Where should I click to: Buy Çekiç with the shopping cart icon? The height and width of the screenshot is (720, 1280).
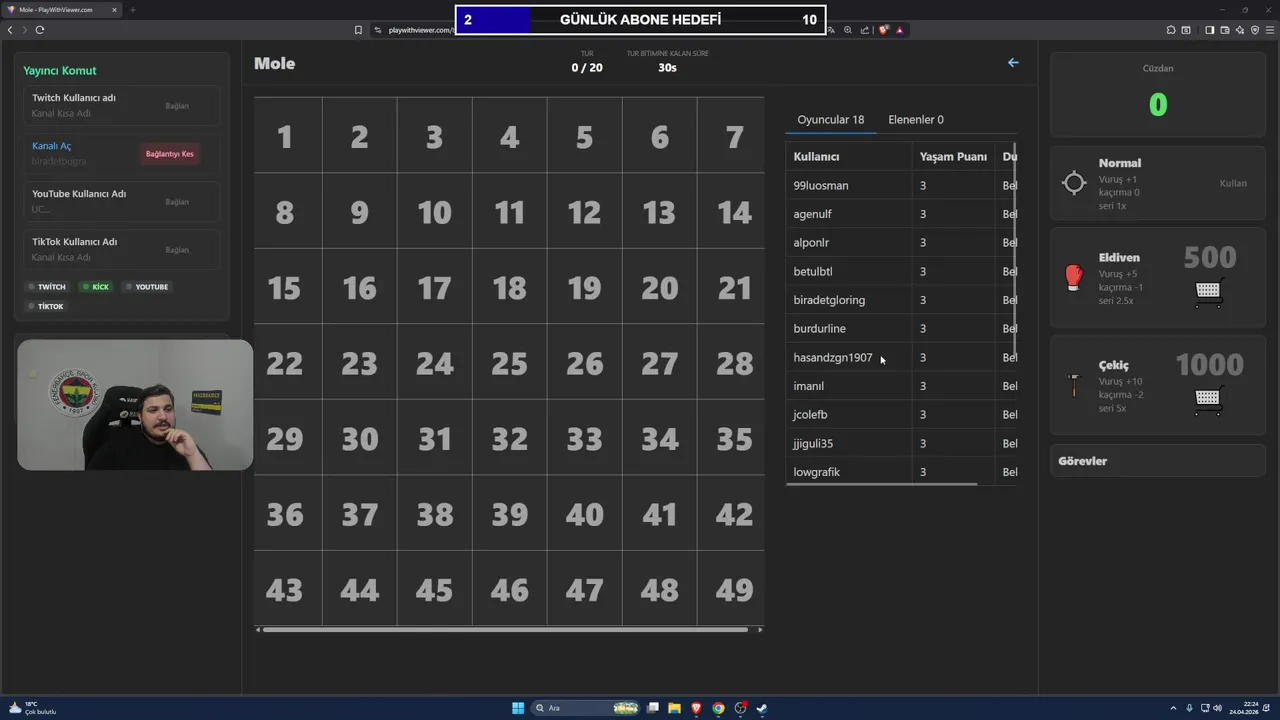(x=1208, y=400)
